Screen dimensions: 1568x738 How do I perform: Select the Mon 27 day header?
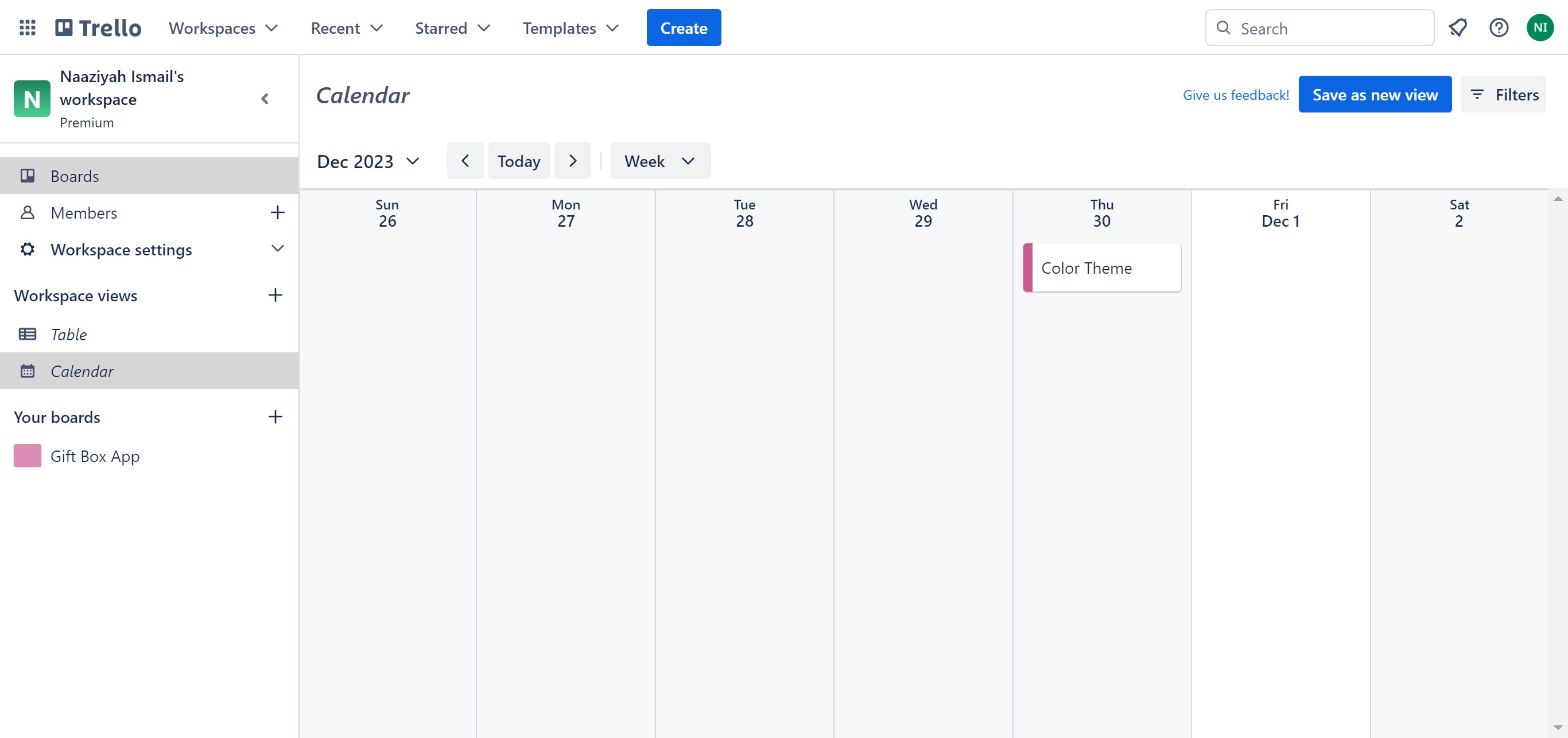[x=565, y=213]
